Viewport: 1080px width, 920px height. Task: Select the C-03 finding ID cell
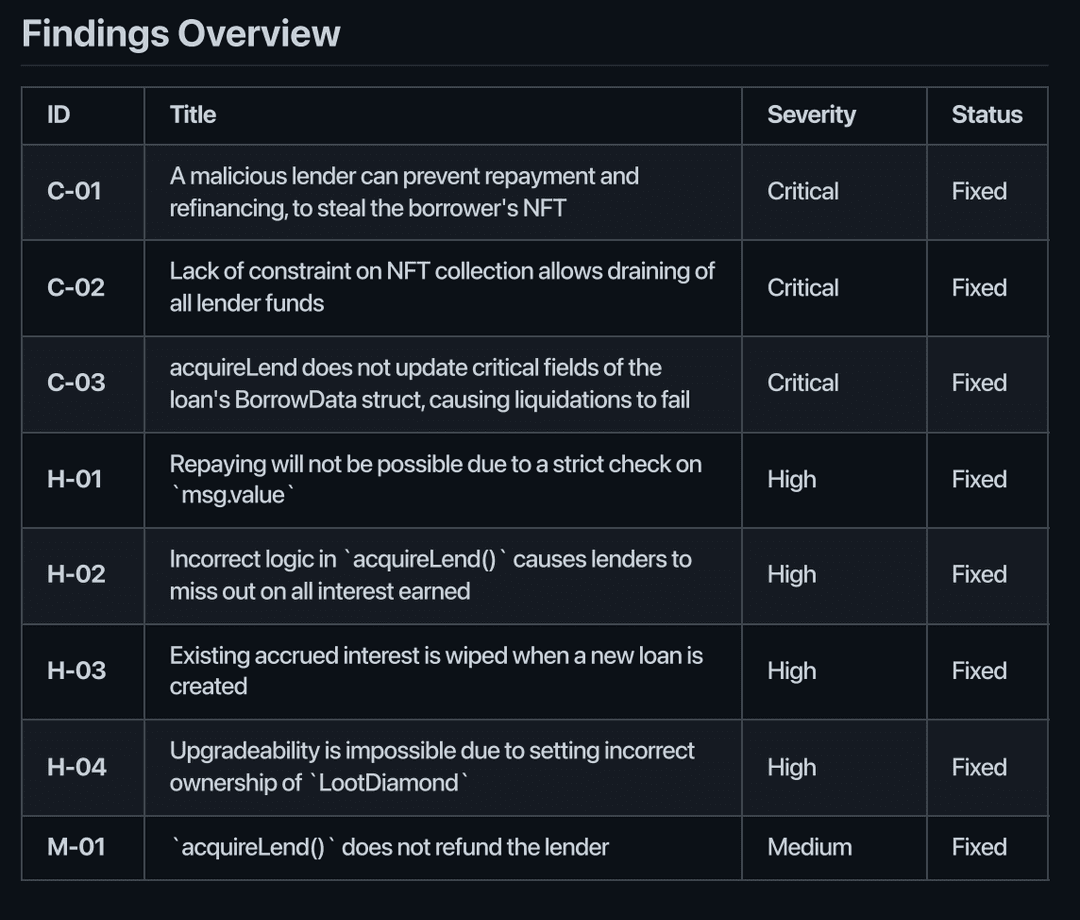point(75,383)
